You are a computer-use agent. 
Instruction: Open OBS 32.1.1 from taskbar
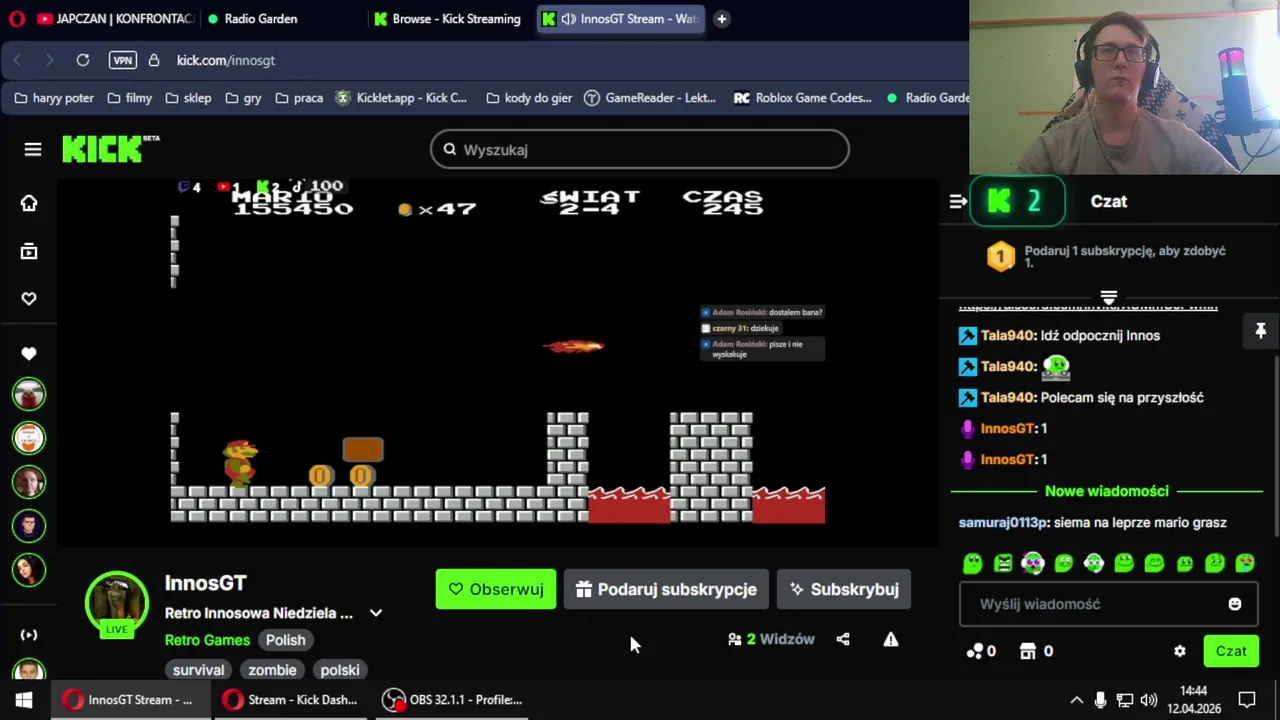point(452,700)
